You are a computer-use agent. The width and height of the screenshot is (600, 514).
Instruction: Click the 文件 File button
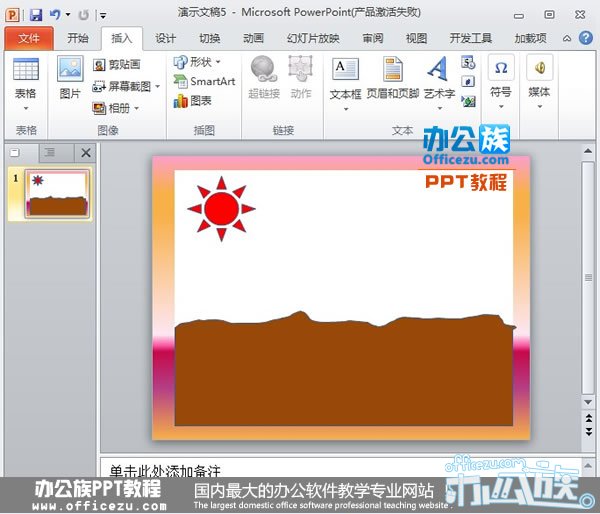coord(29,38)
